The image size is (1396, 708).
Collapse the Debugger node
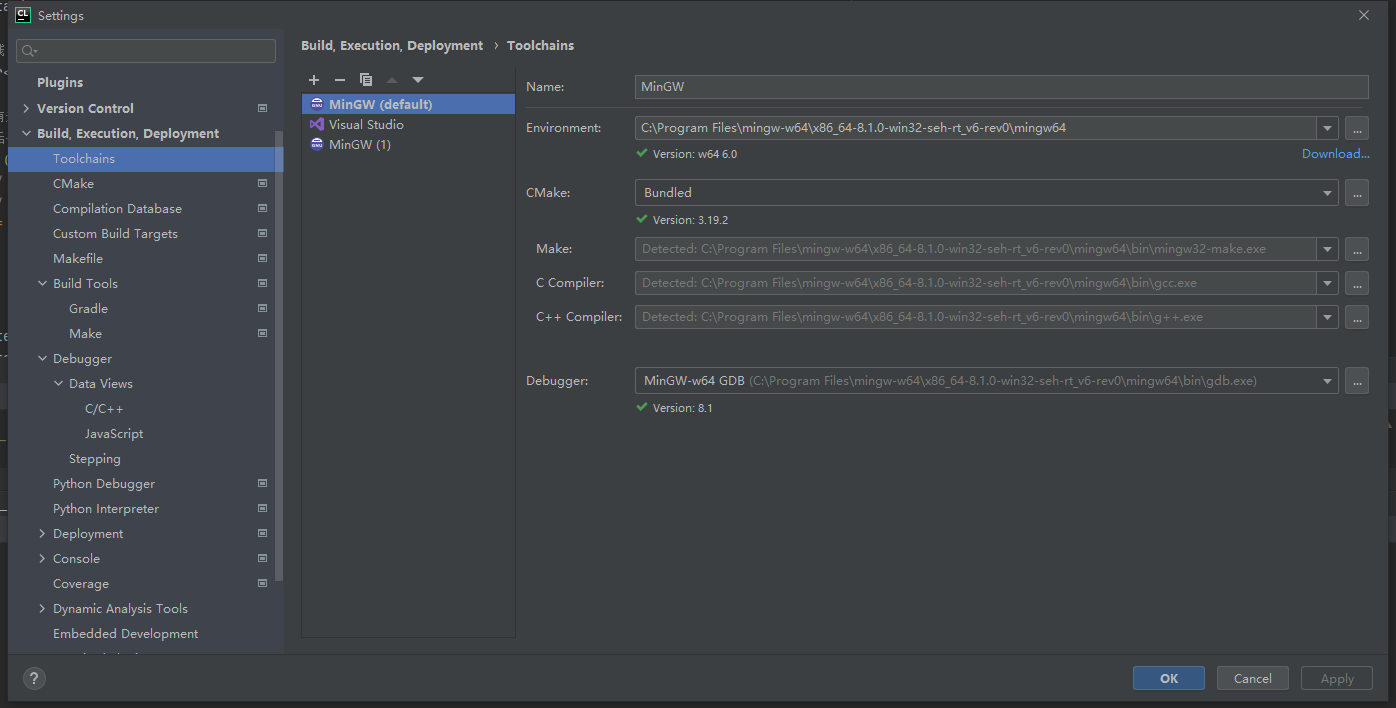pyautogui.click(x=42, y=358)
